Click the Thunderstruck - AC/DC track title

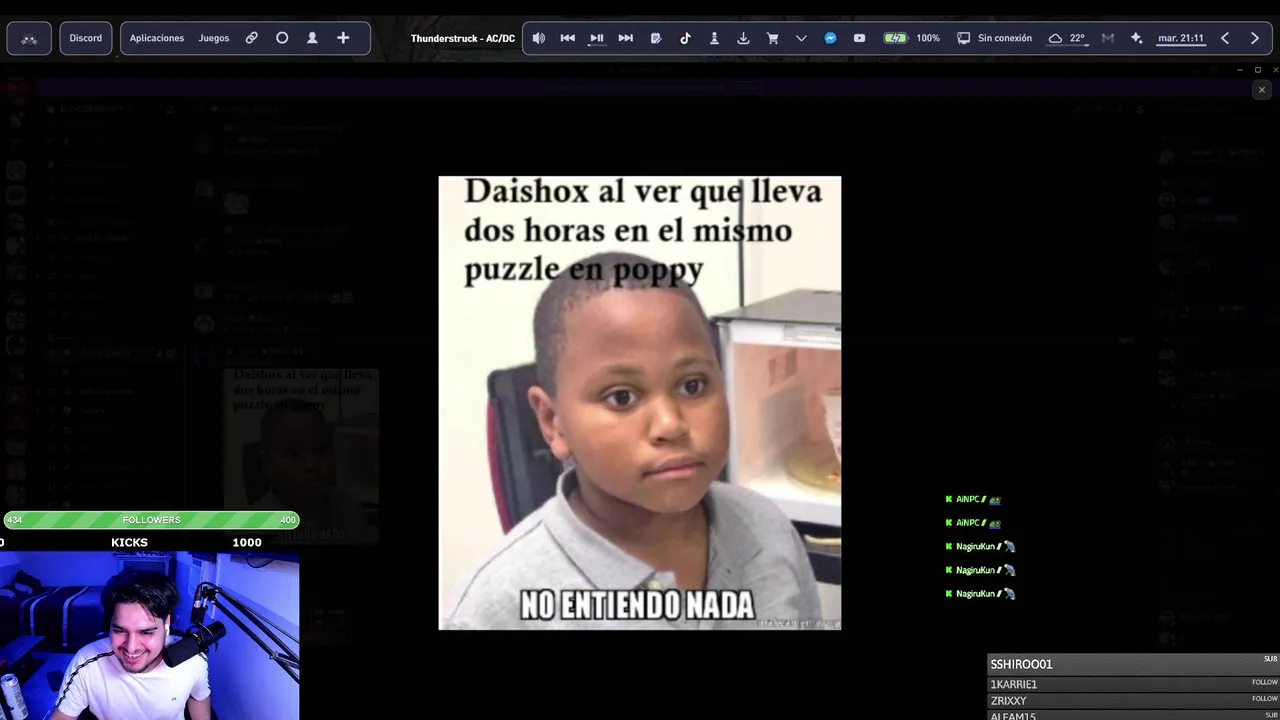(x=463, y=38)
